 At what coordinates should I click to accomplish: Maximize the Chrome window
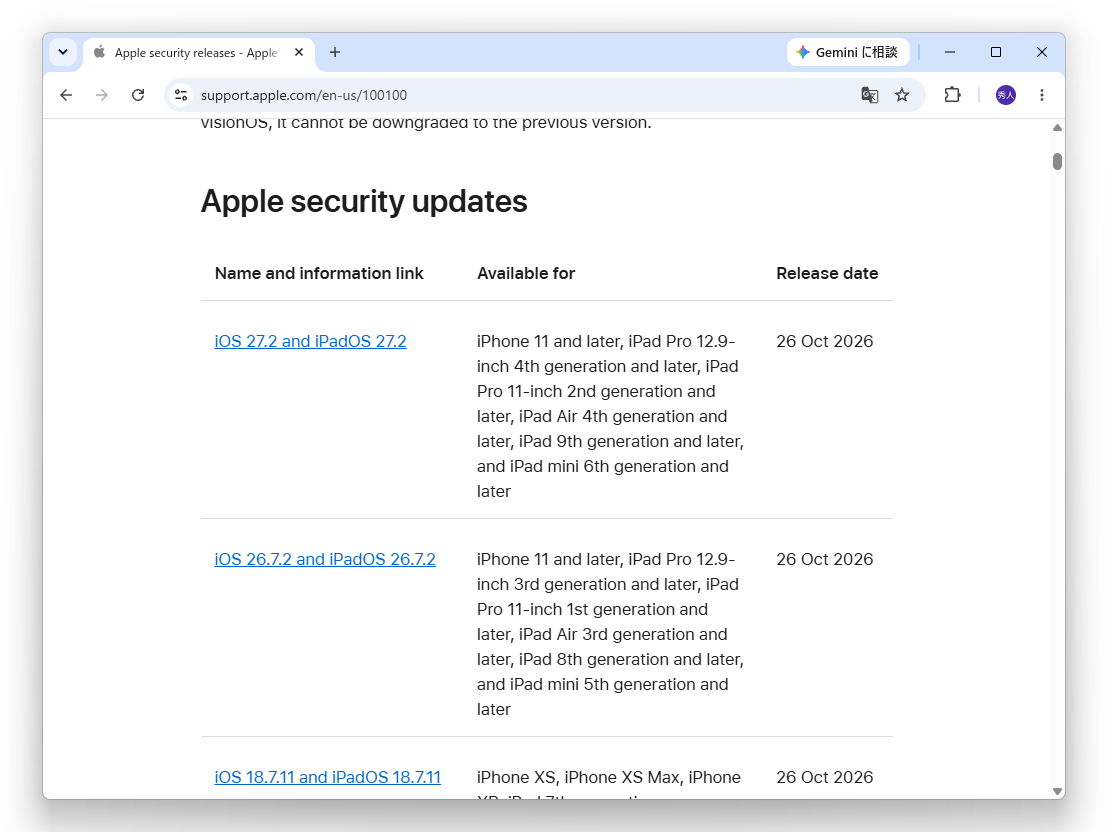click(996, 52)
